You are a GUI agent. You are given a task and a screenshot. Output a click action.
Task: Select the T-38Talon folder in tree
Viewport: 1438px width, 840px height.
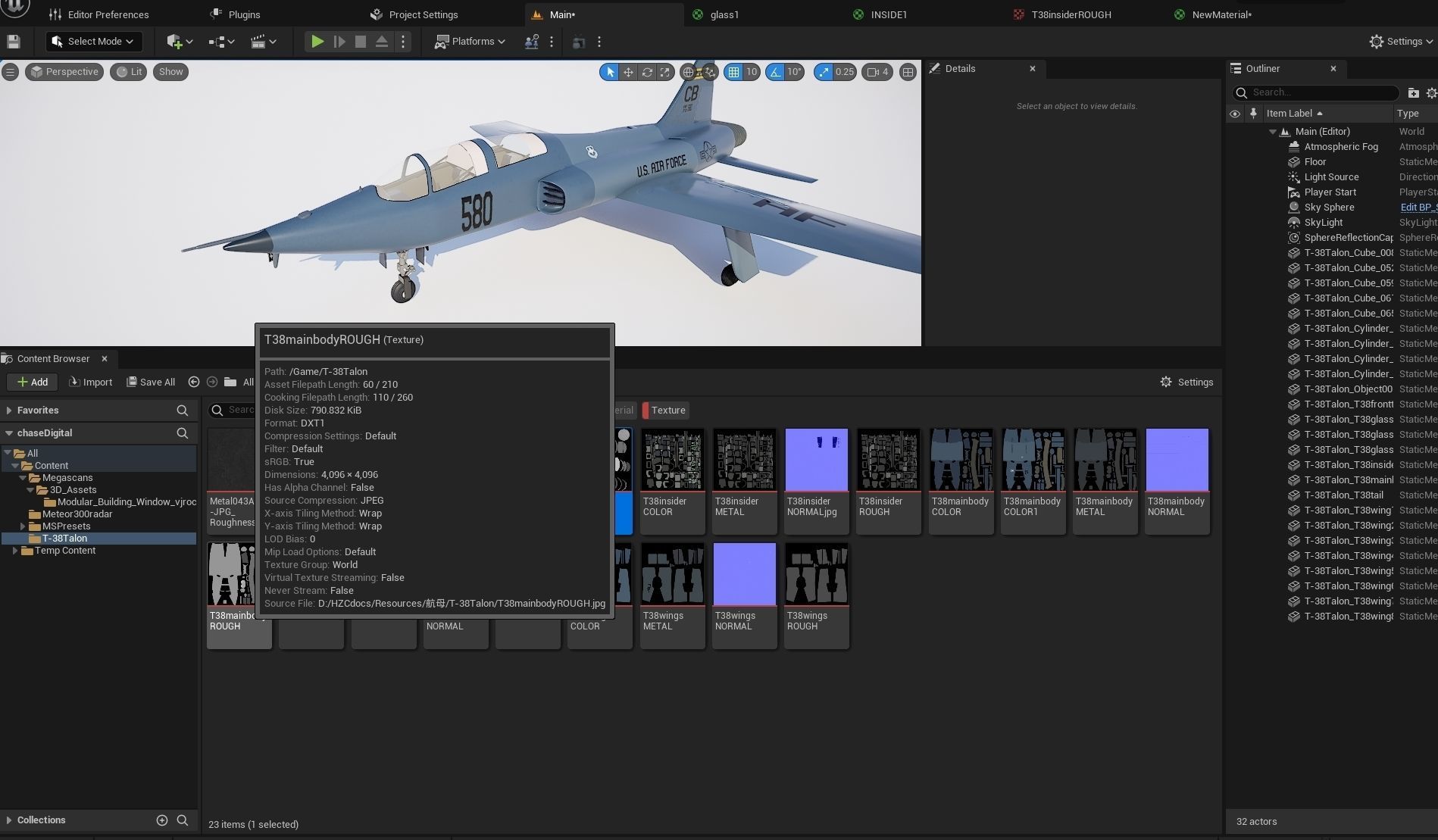pos(64,539)
